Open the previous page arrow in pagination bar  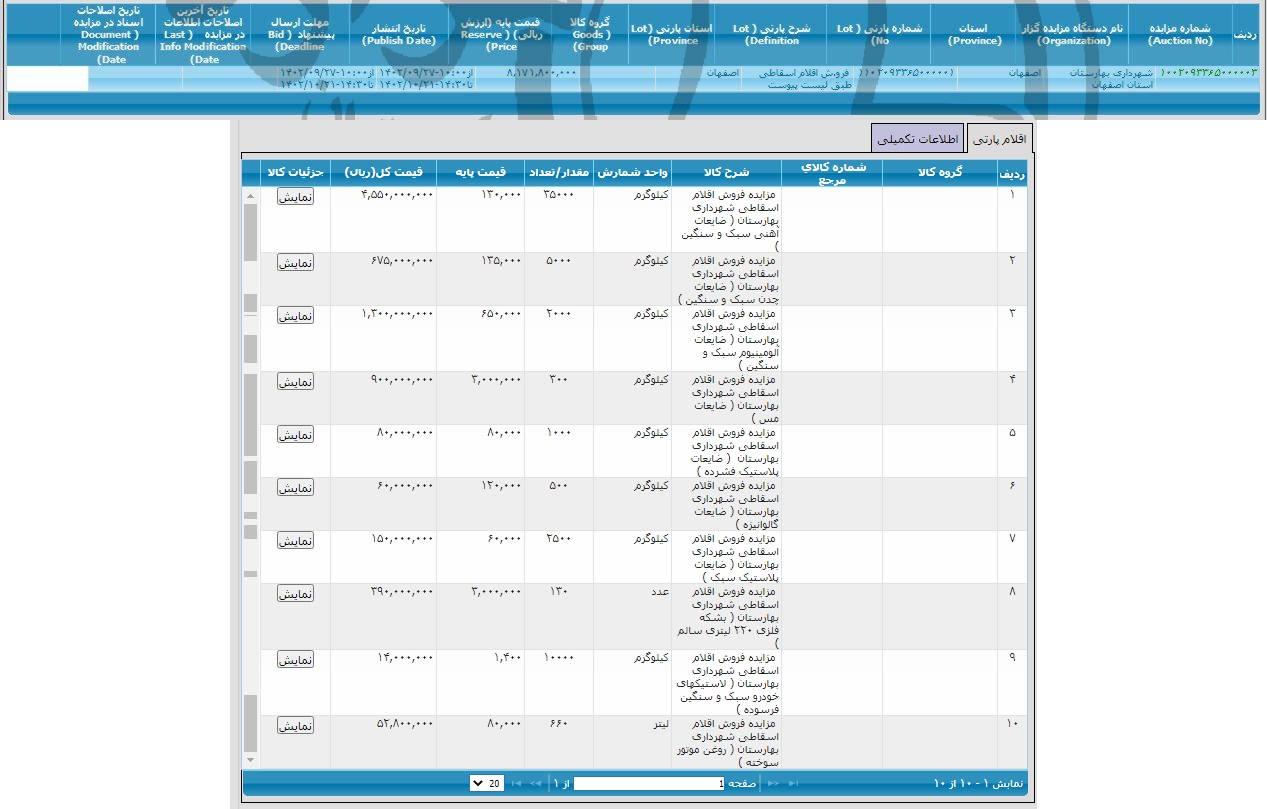point(533,784)
